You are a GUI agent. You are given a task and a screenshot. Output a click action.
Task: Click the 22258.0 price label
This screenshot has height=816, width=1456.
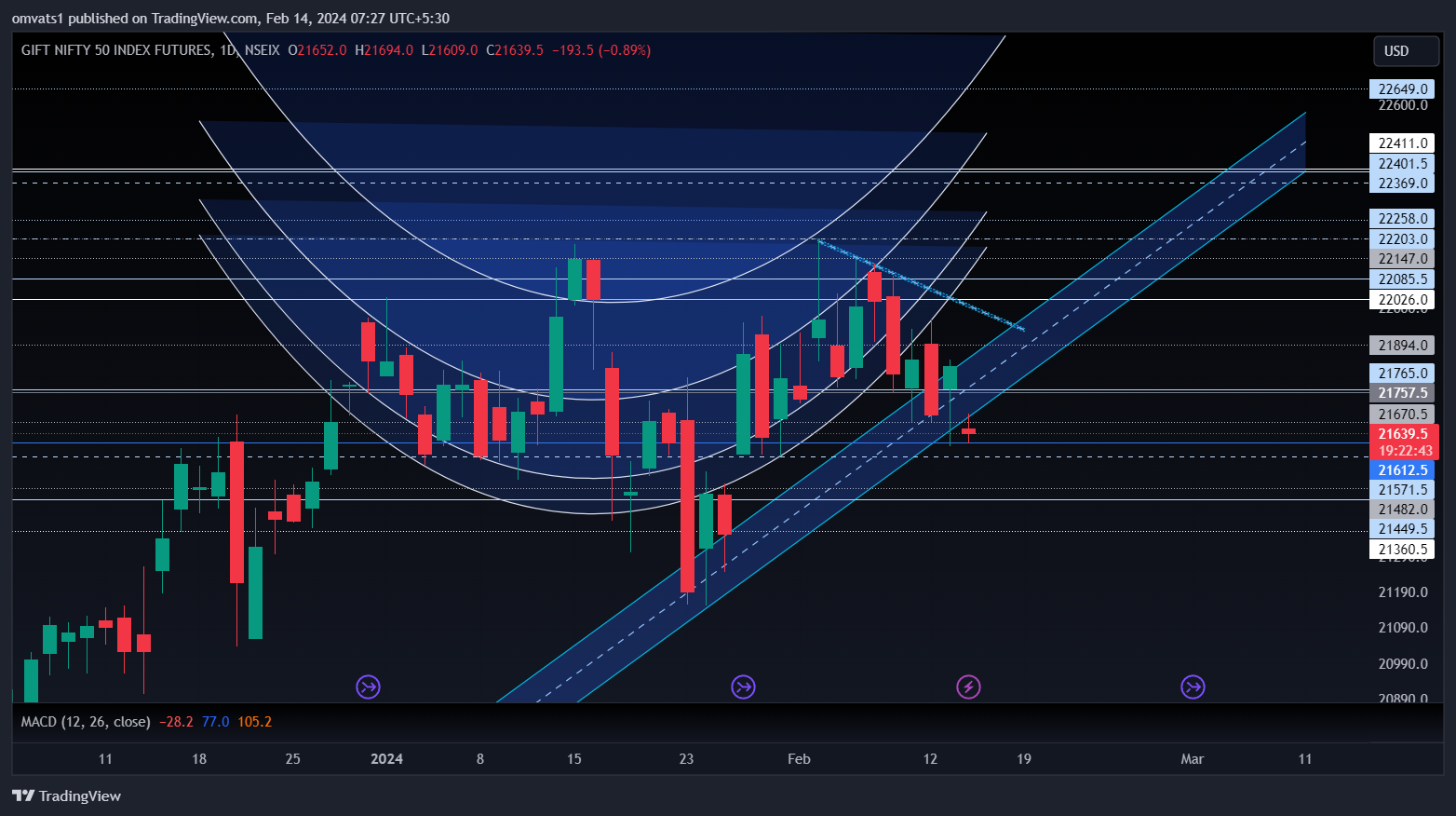(x=1402, y=219)
